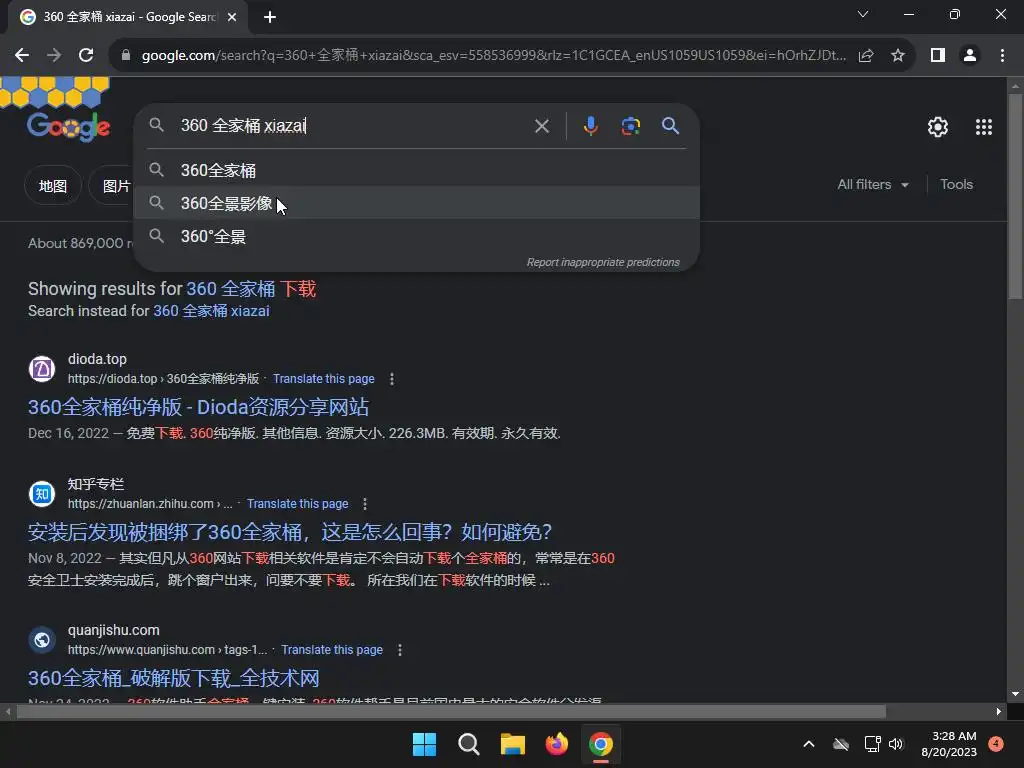The width and height of the screenshot is (1024, 768).
Task: Select the 360全家桶 suggestion
Action: 417,170
